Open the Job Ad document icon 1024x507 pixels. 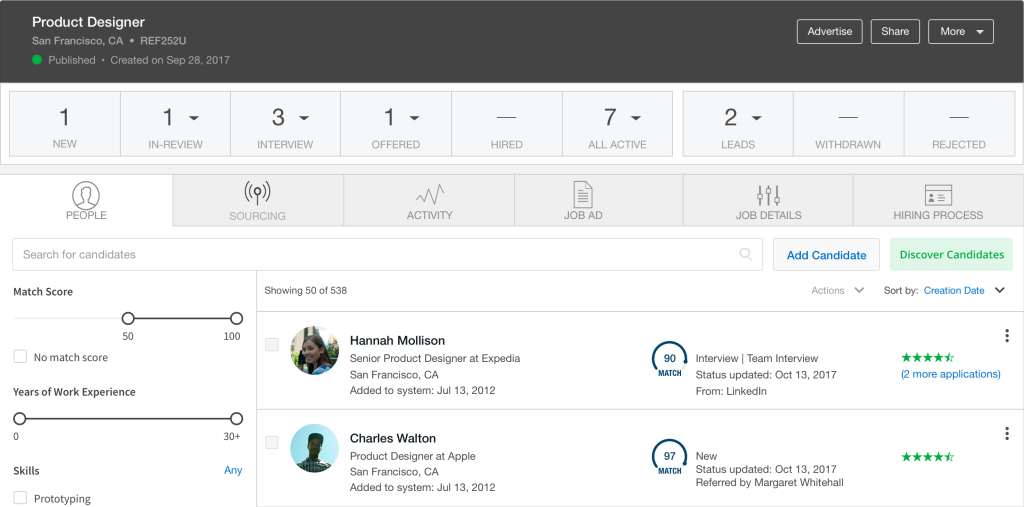click(x=583, y=194)
